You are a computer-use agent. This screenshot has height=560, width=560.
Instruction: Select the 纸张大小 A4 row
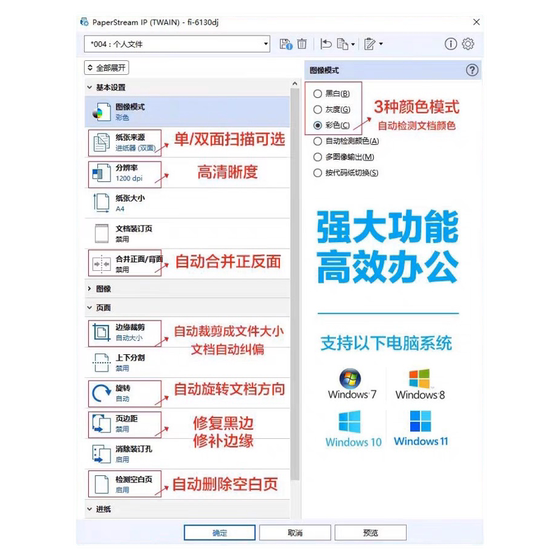click(x=187, y=203)
